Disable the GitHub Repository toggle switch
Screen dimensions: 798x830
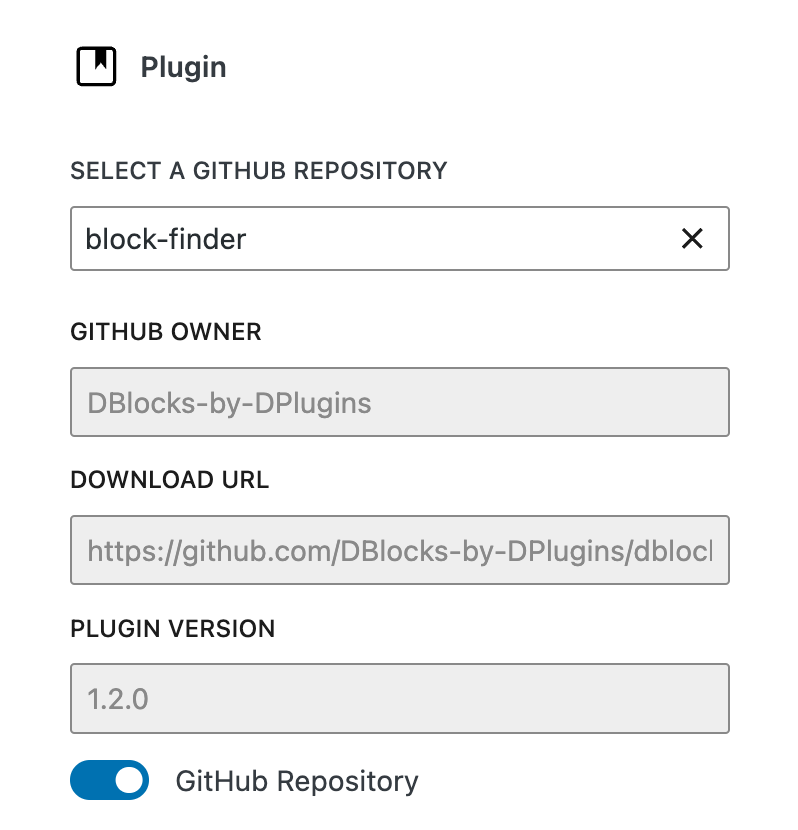[x=110, y=780]
